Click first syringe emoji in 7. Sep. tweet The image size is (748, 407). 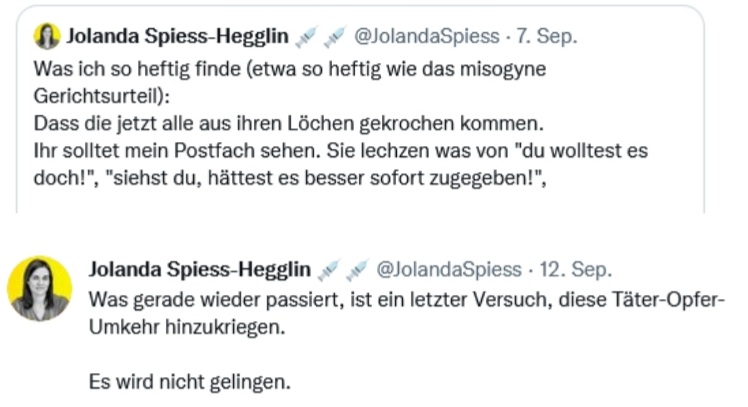tap(306, 37)
